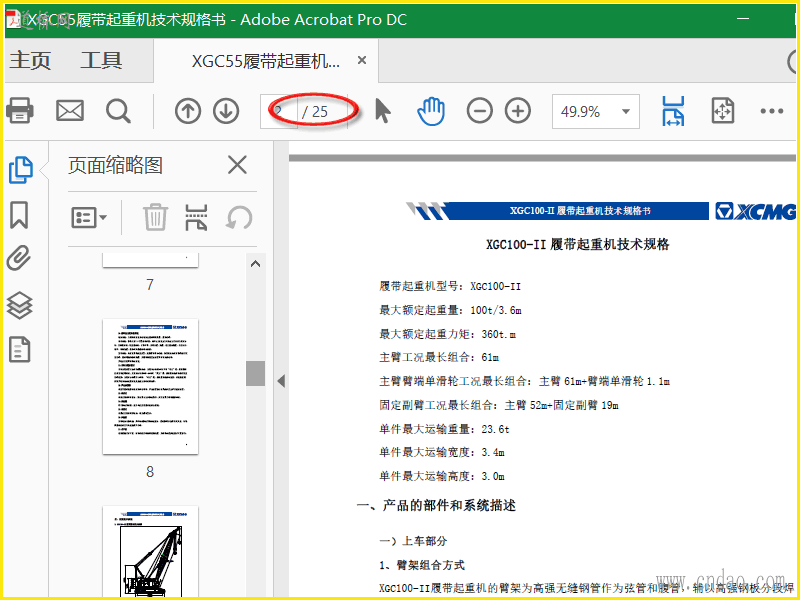
Task: Collapse the navigation pane arrow
Action: coord(281,381)
